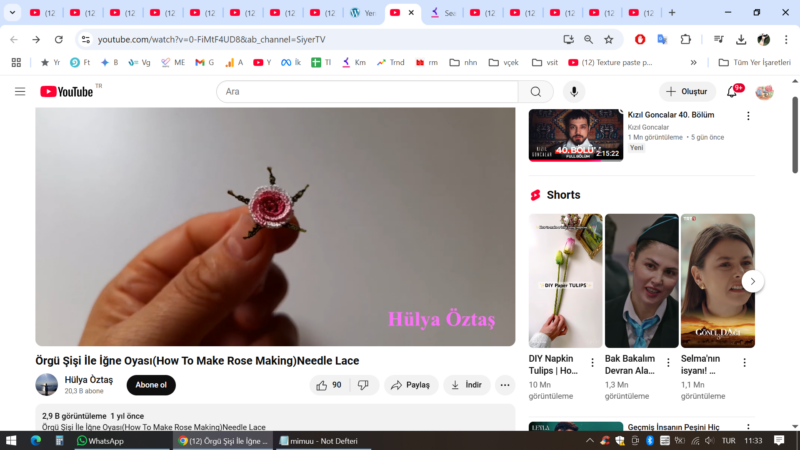Image resolution: width=800 pixels, height=450 pixels.
Task: Open the Oluştur create menu
Action: tap(687, 92)
